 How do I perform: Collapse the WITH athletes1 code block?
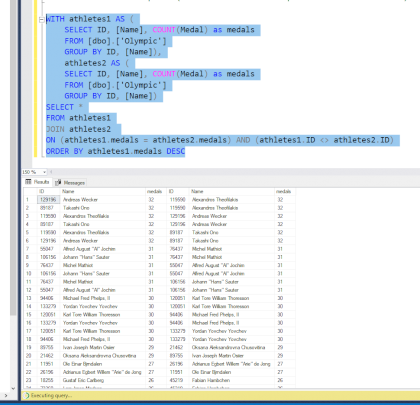41,20
